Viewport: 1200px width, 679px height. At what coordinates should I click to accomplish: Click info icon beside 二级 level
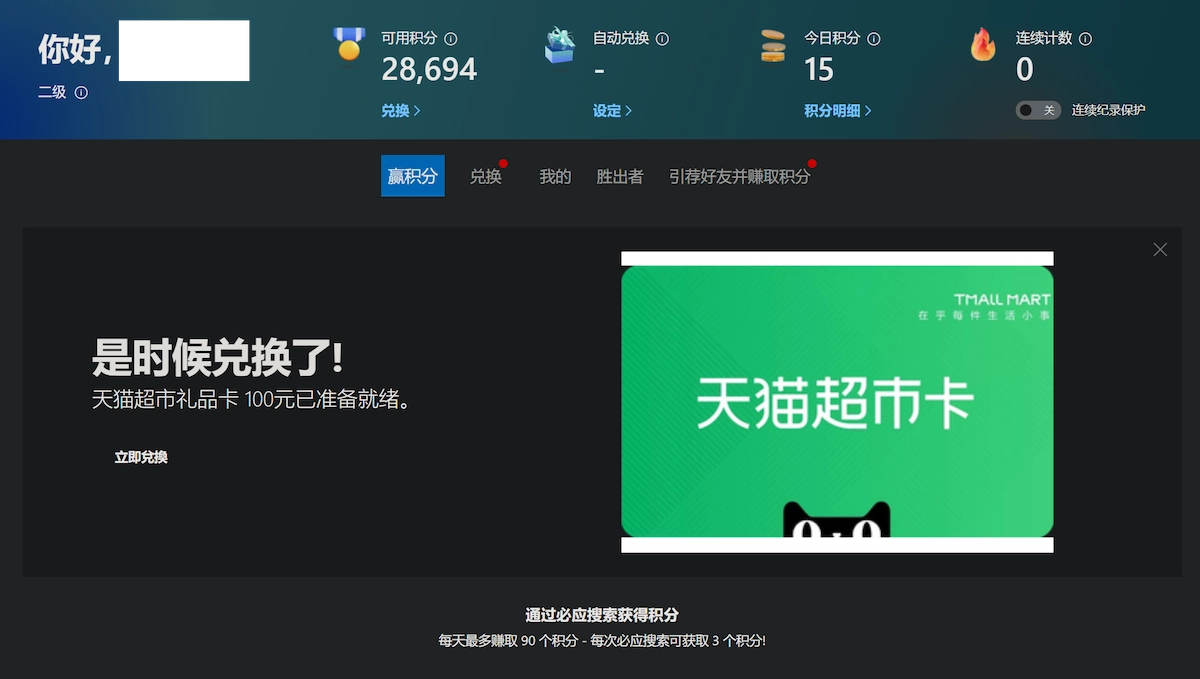pyautogui.click(x=81, y=93)
